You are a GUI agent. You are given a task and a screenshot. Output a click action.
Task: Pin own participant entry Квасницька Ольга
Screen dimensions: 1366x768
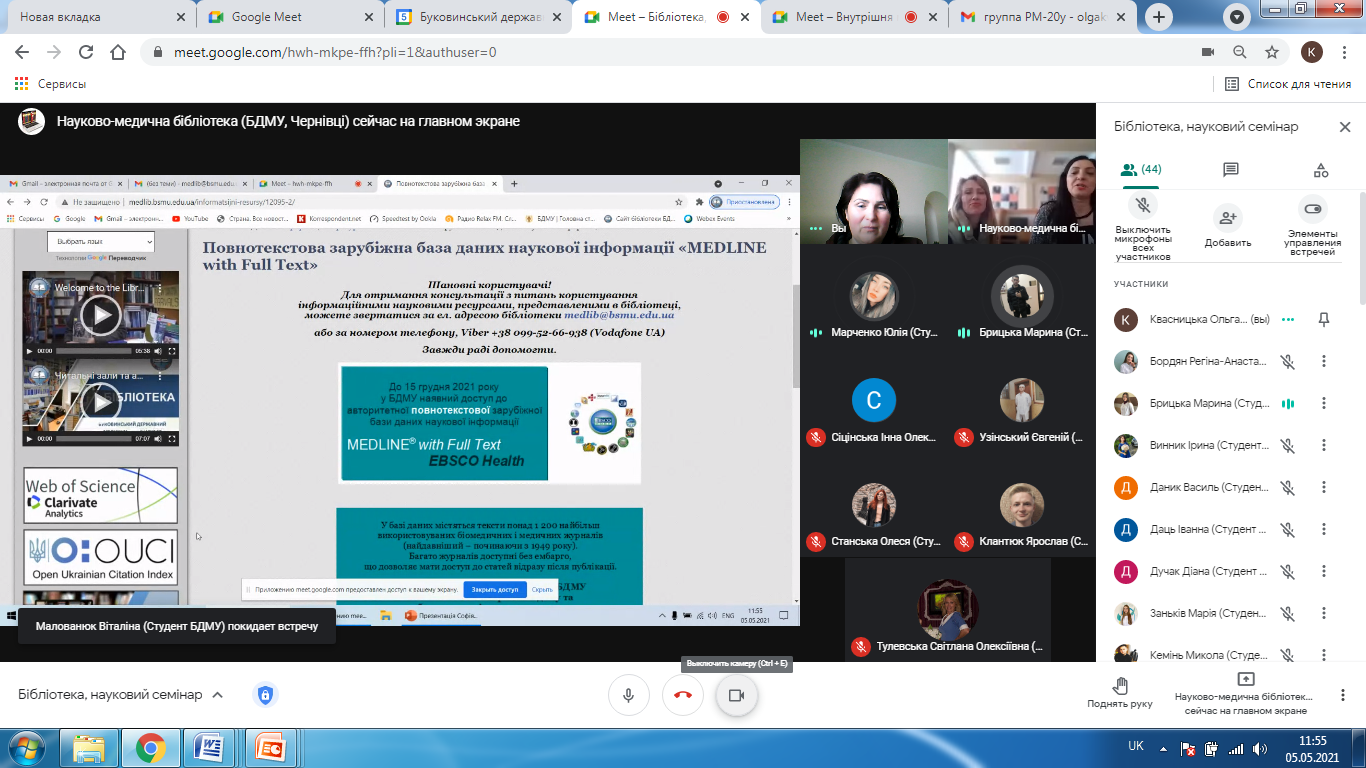tap(1324, 320)
